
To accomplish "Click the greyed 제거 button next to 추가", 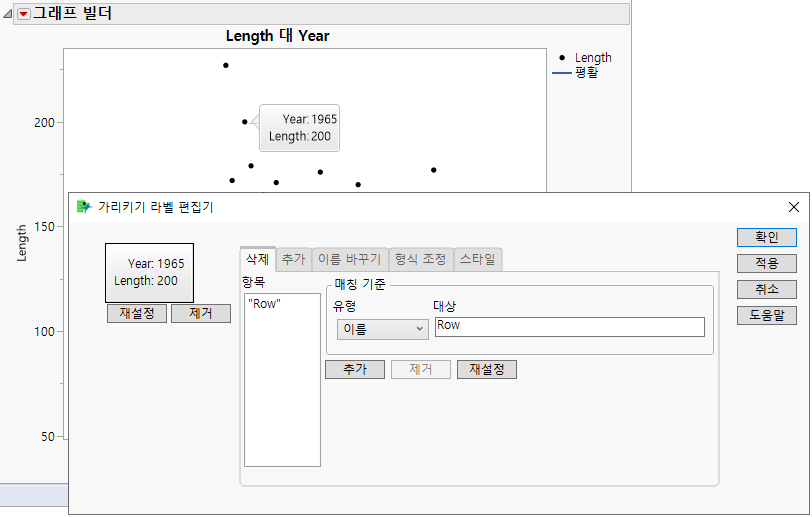I will point(420,369).
